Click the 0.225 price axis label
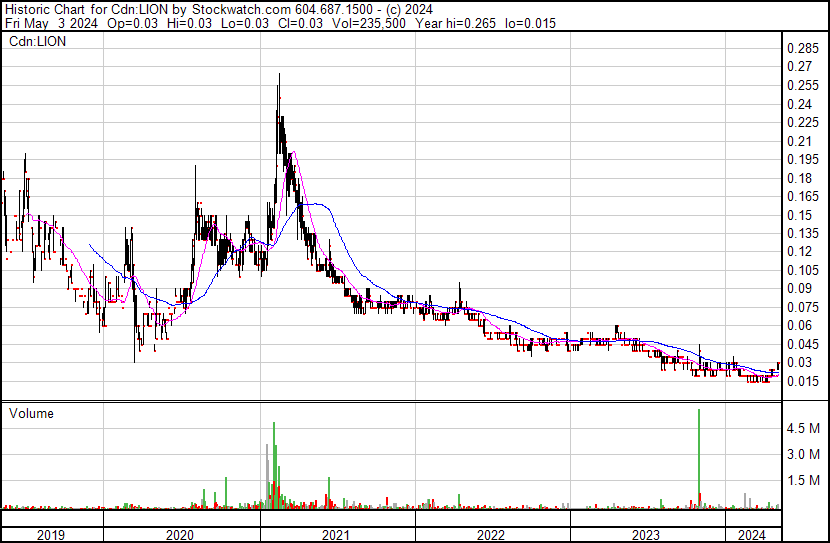The width and height of the screenshot is (830, 543). [x=802, y=122]
